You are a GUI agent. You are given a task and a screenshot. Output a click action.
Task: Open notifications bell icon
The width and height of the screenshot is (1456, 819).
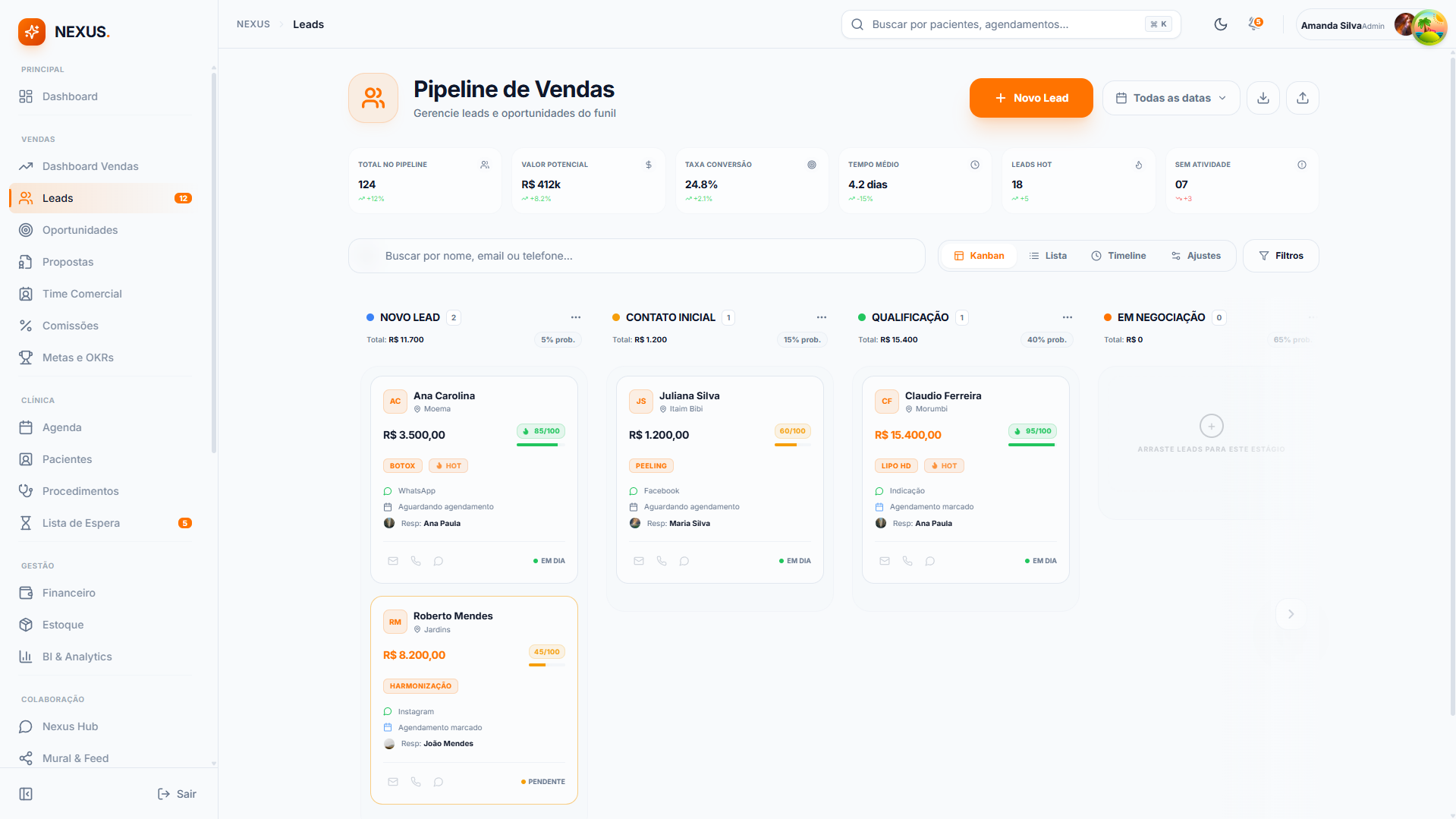pyautogui.click(x=1255, y=24)
